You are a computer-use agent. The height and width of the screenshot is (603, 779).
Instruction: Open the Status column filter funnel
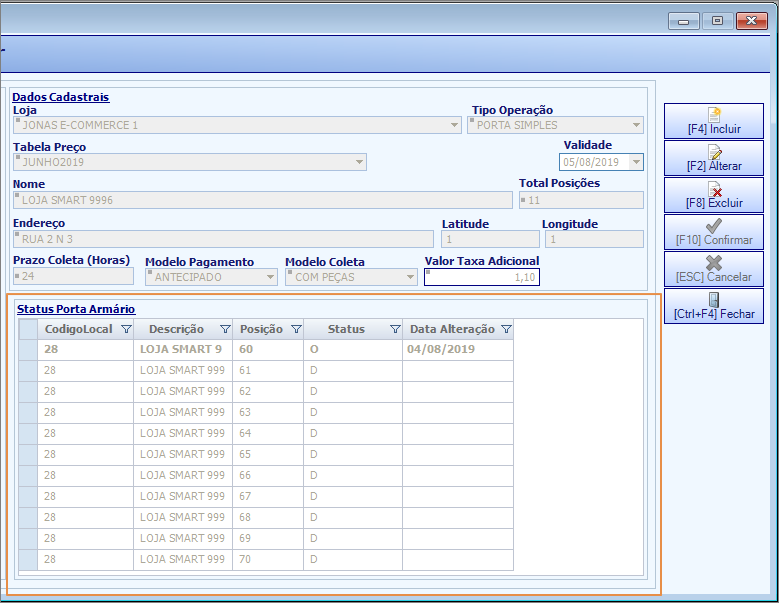(395, 329)
